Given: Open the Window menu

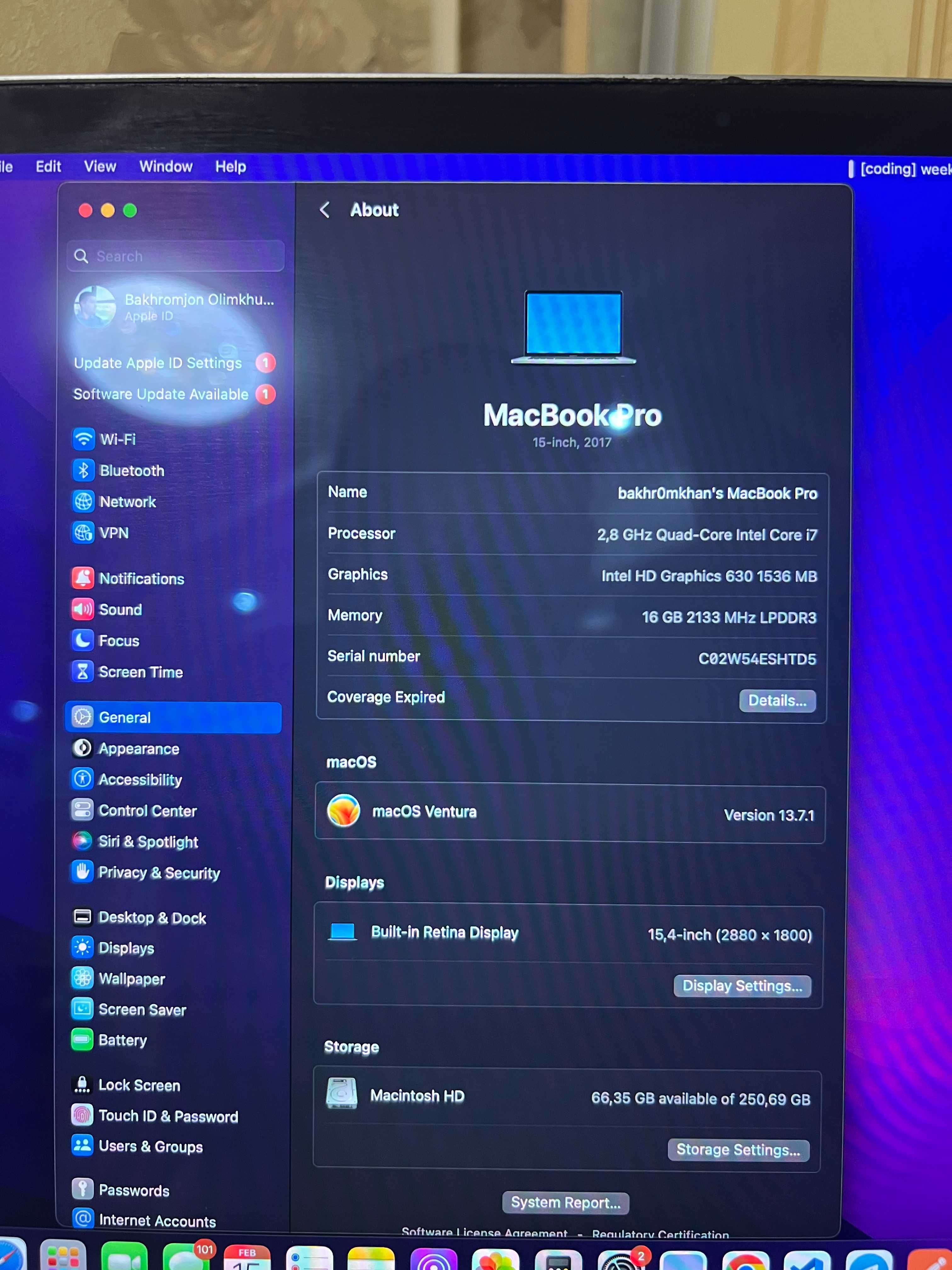Looking at the screenshot, I should (x=166, y=167).
